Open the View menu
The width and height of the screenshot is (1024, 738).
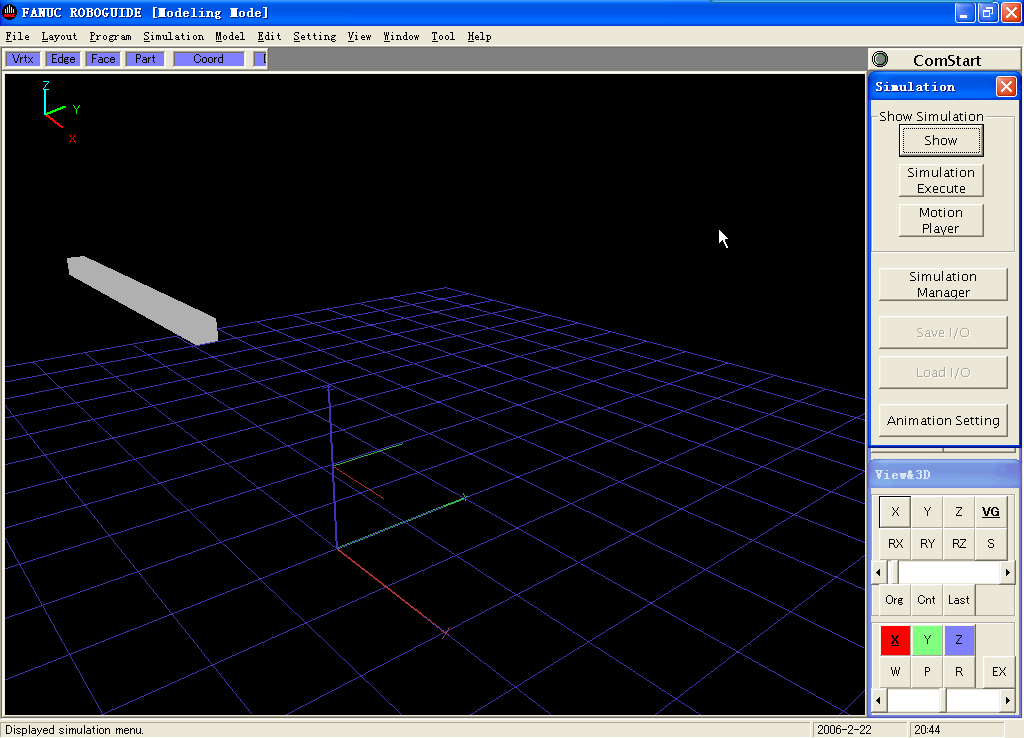pos(360,37)
